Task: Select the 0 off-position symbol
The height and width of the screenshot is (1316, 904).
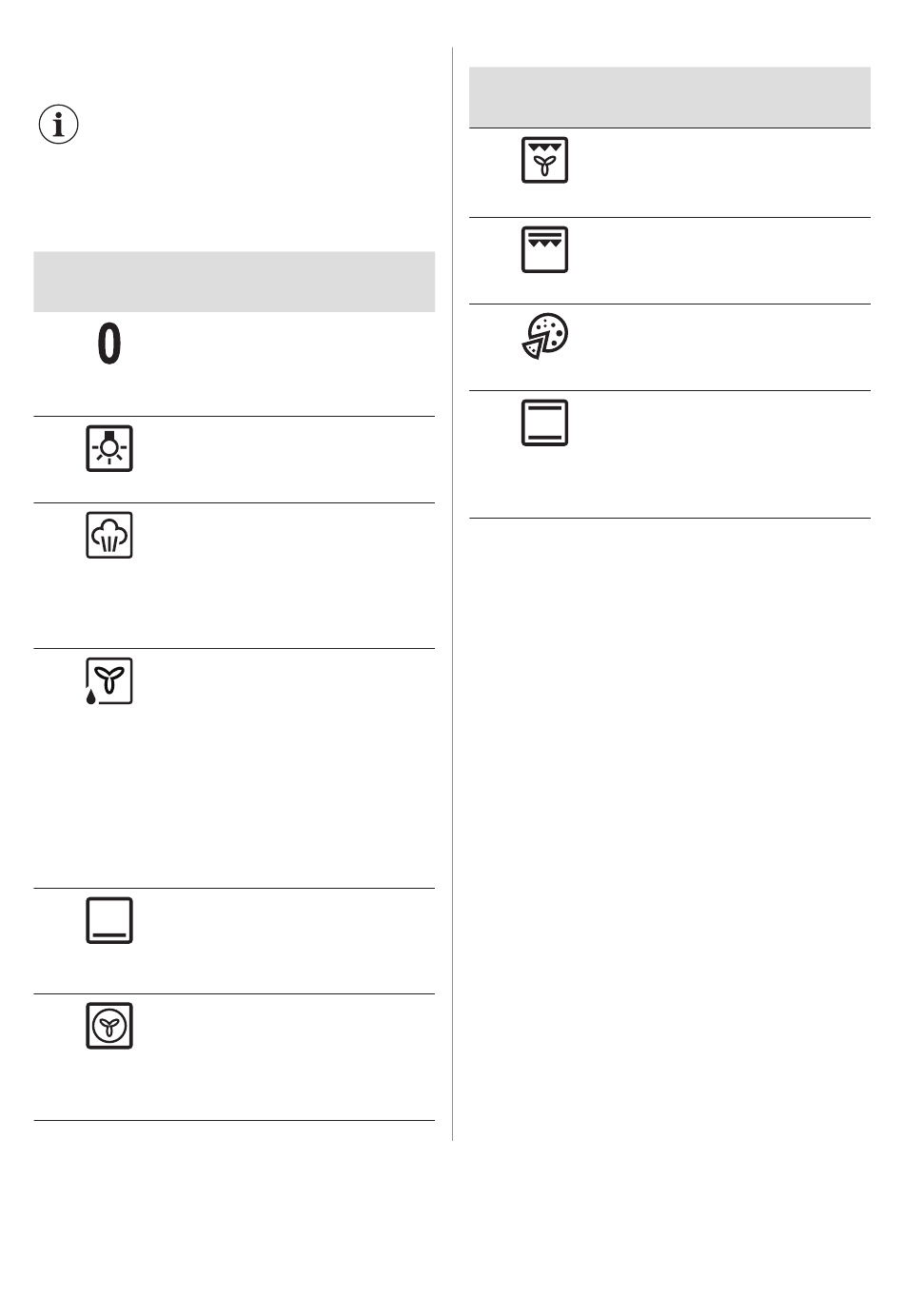Action: [109, 344]
